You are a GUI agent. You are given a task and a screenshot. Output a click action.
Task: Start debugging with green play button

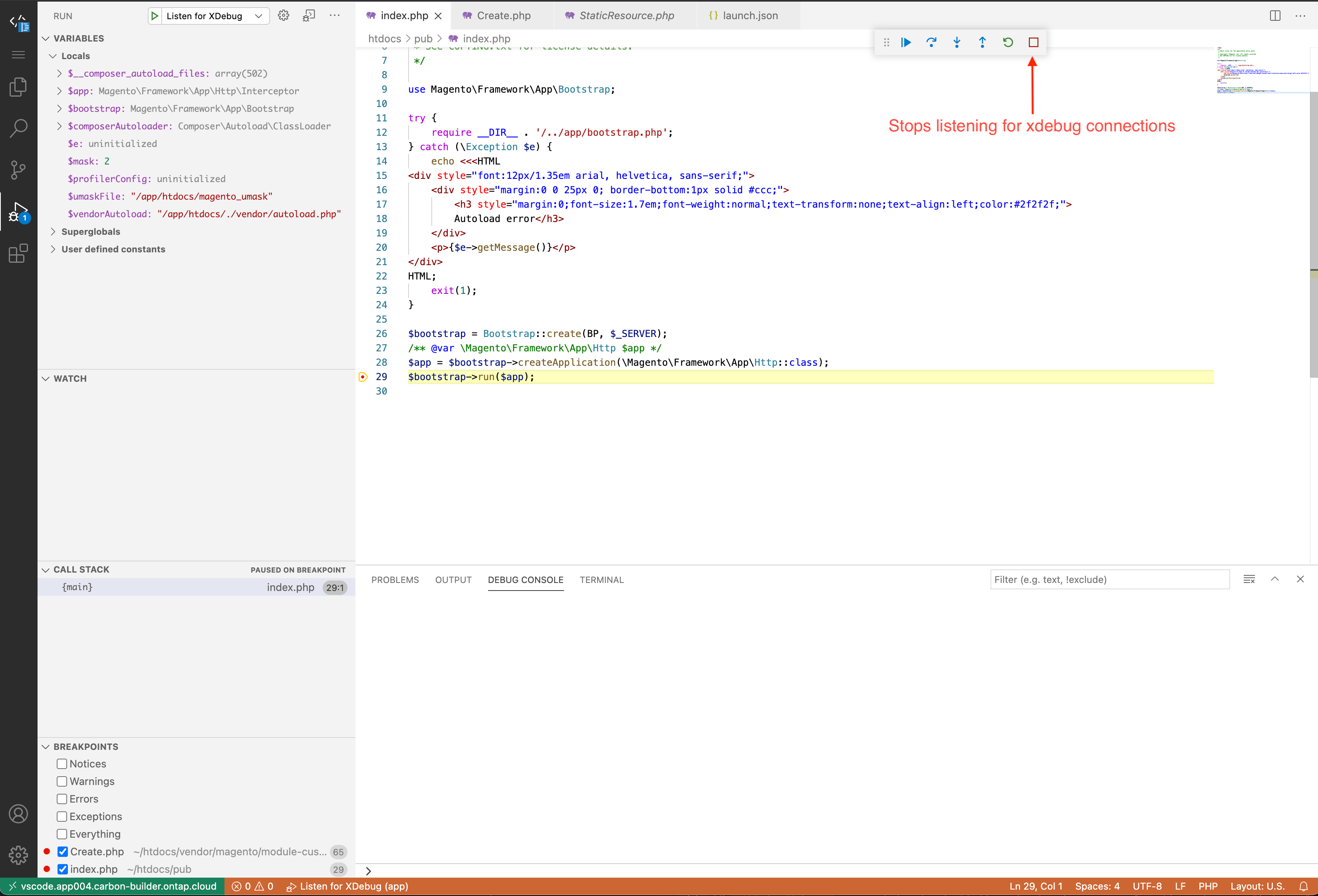(x=155, y=16)
